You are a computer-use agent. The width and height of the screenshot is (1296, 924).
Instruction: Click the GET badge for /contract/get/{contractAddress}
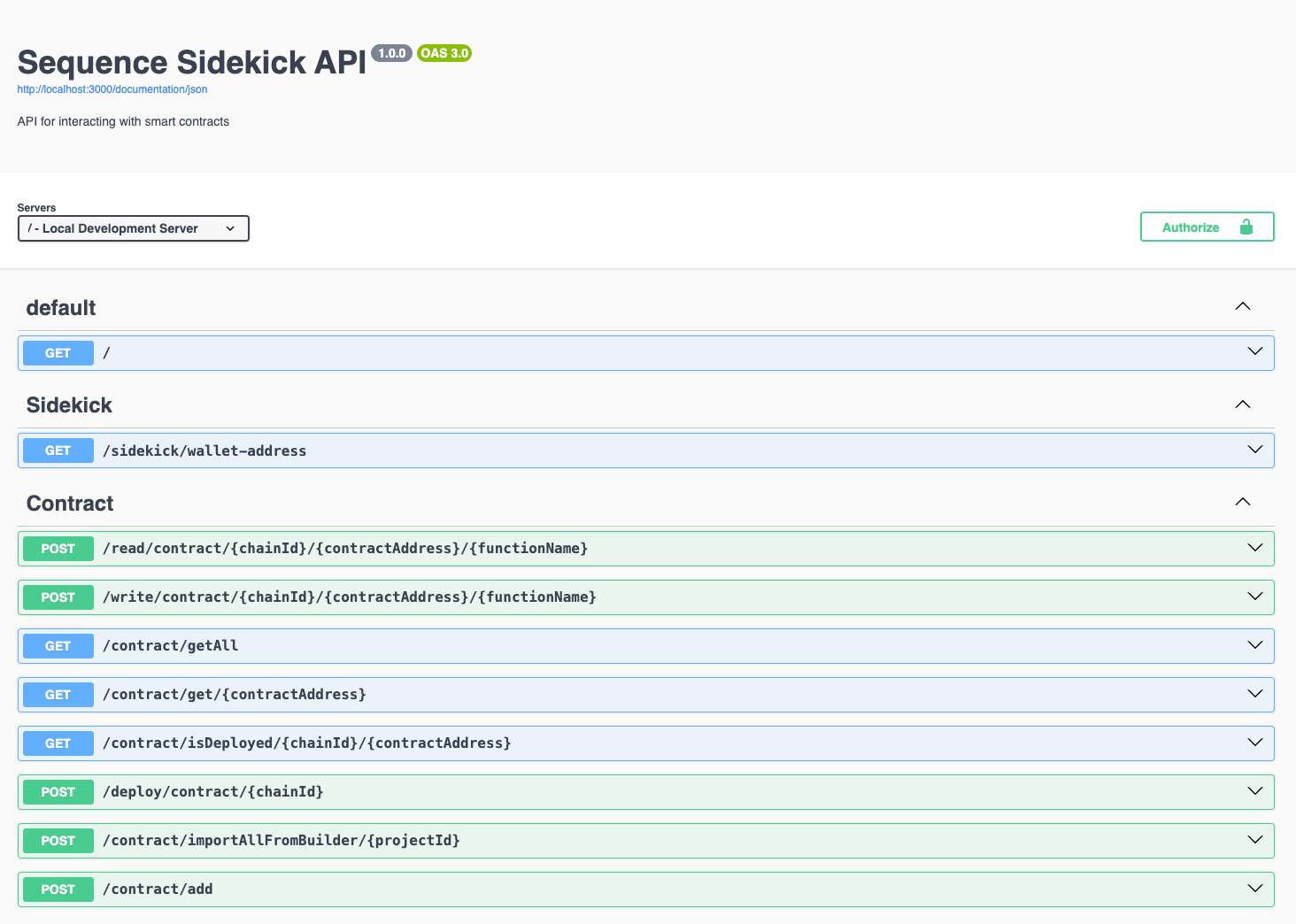tap(58, 695)
